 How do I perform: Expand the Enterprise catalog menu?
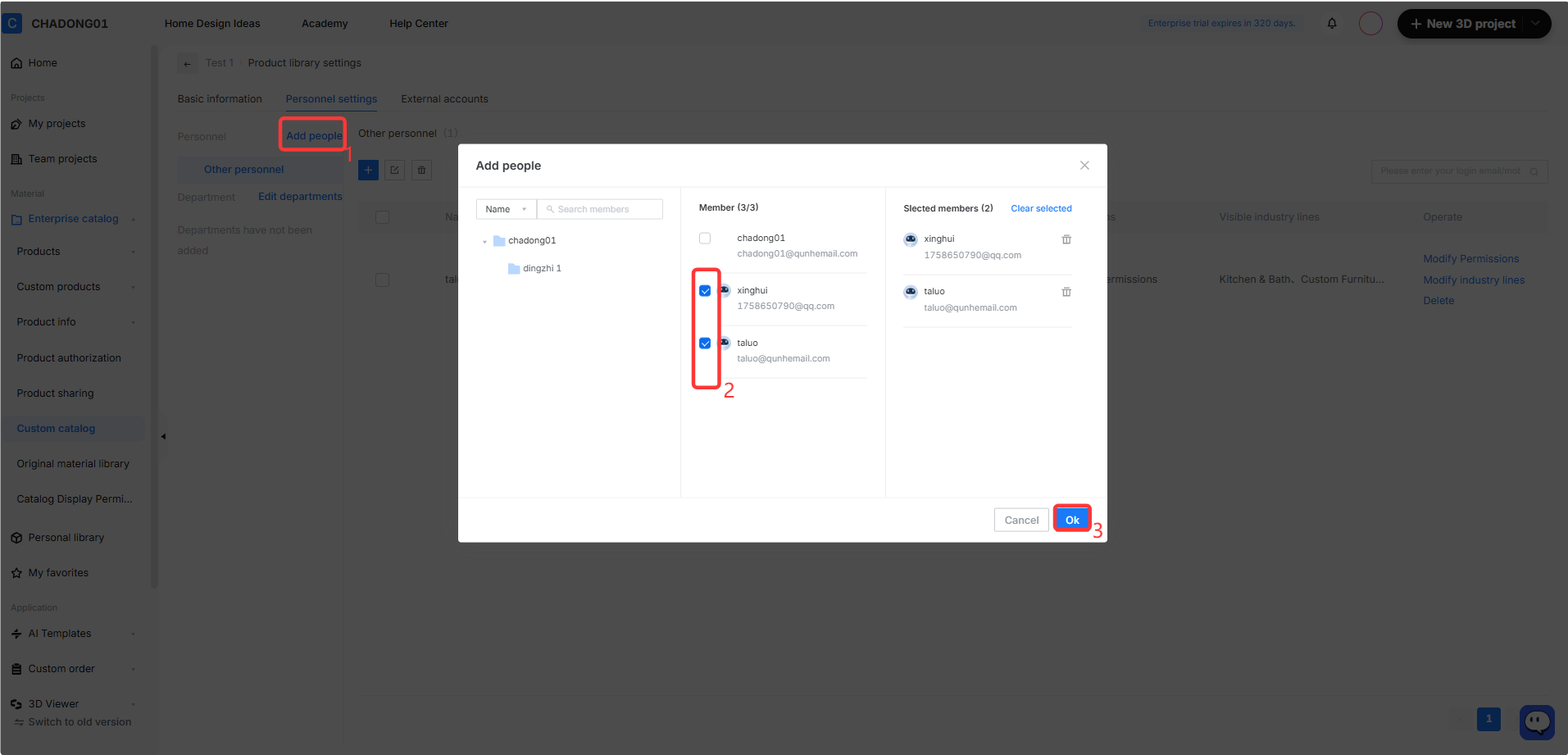point(133,220)
